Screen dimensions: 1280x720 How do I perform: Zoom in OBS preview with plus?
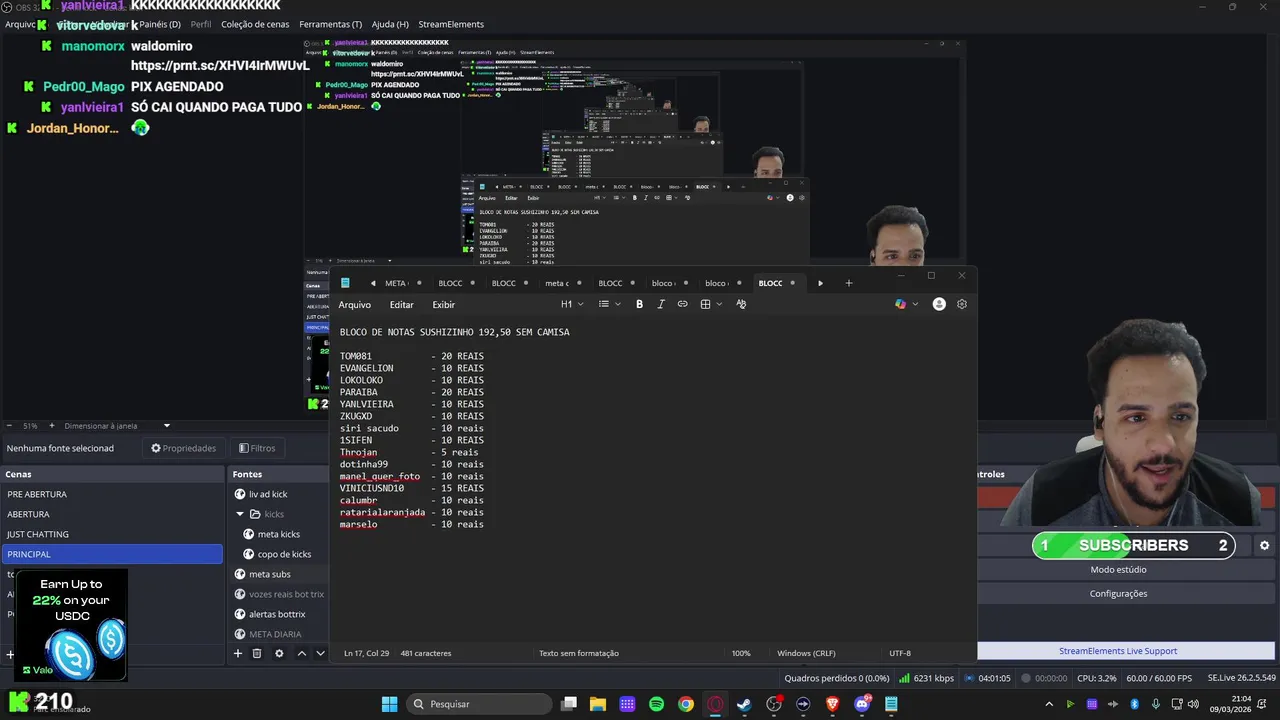click(52, 426)
